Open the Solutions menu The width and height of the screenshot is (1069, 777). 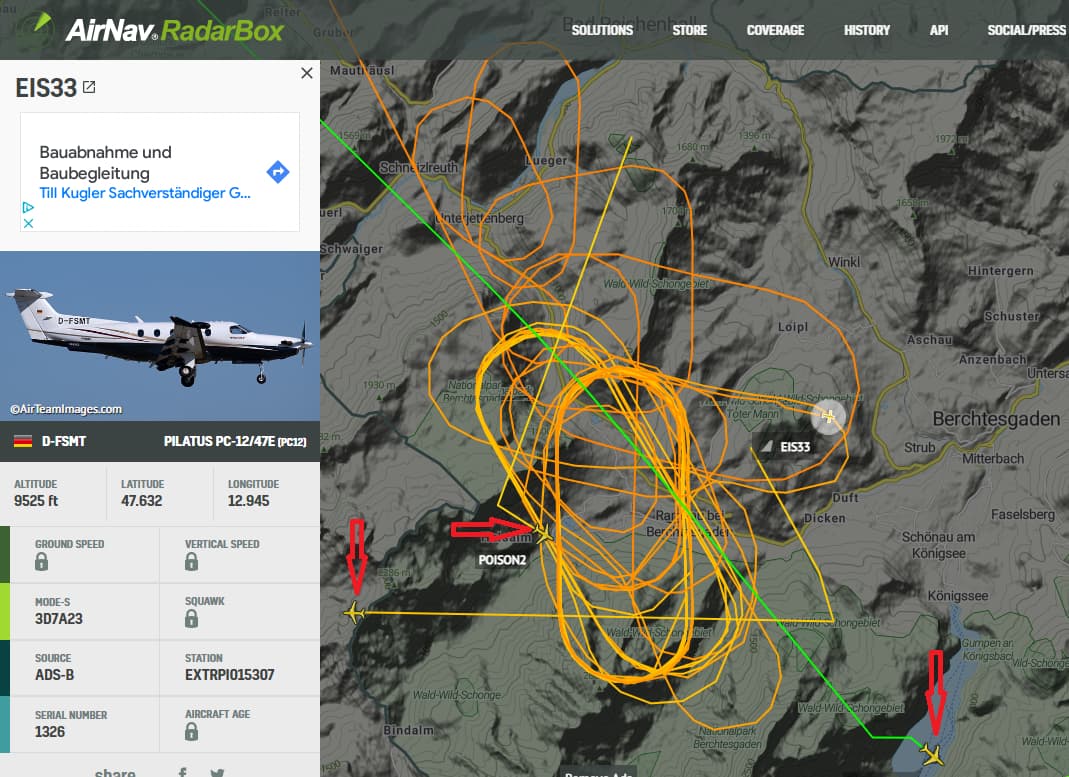tap(602, 30)
